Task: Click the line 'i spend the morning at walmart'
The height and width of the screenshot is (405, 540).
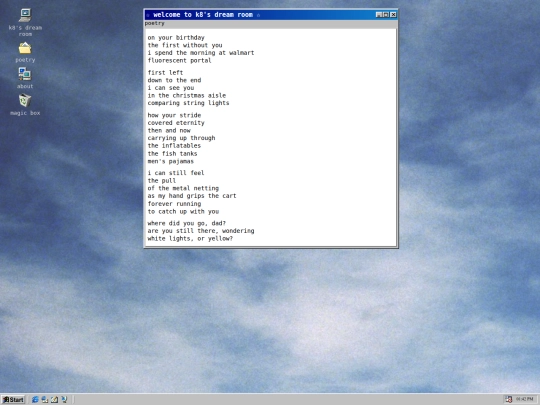Action: [201, 53]
